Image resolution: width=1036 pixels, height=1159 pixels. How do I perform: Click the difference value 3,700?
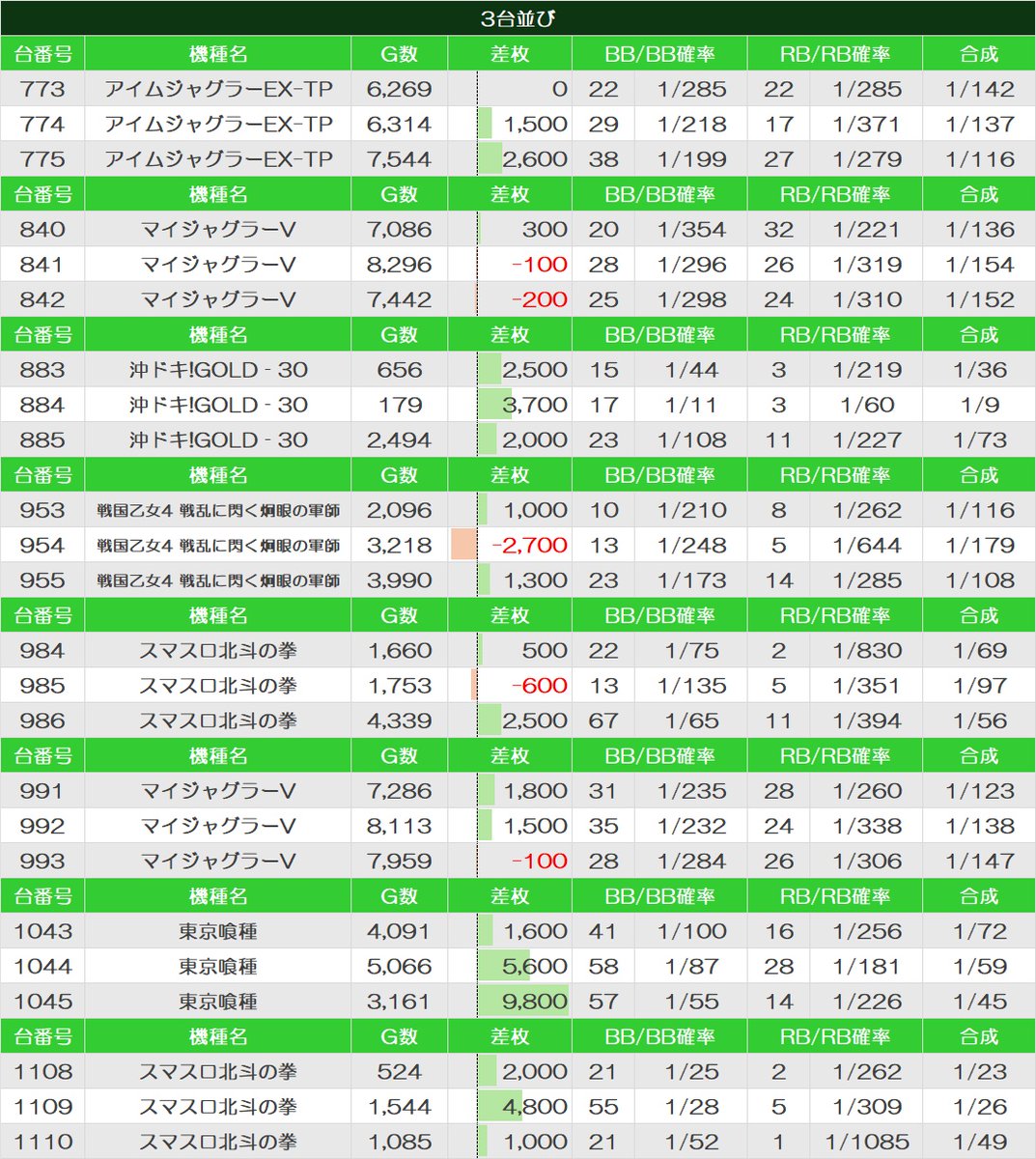(535, 405)
